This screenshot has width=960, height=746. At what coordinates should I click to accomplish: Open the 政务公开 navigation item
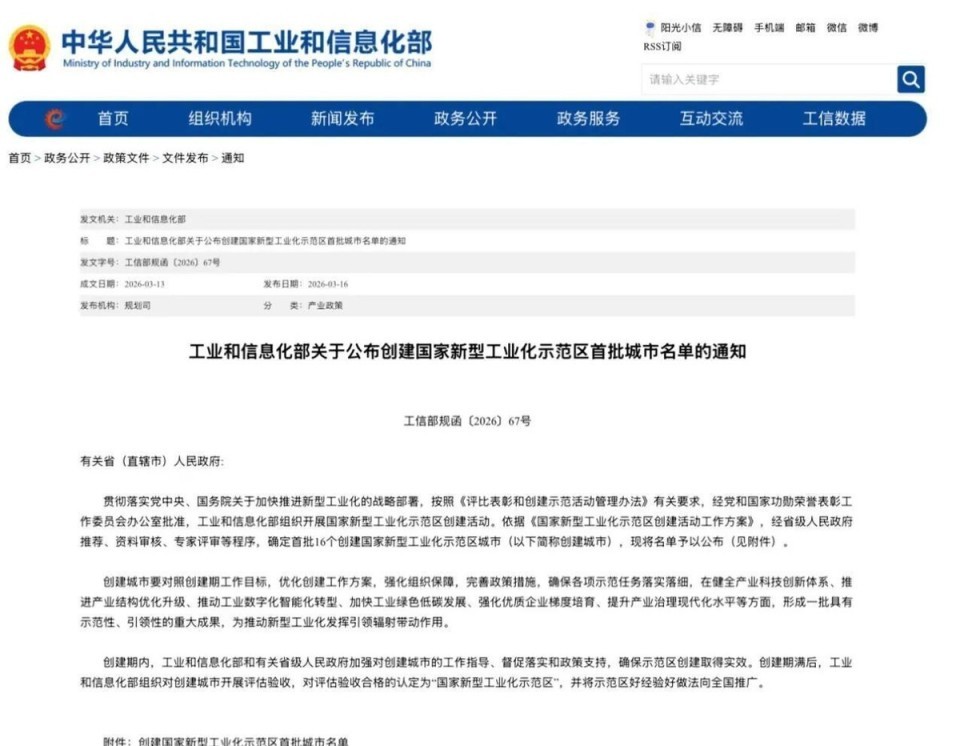tap(465, 118)
